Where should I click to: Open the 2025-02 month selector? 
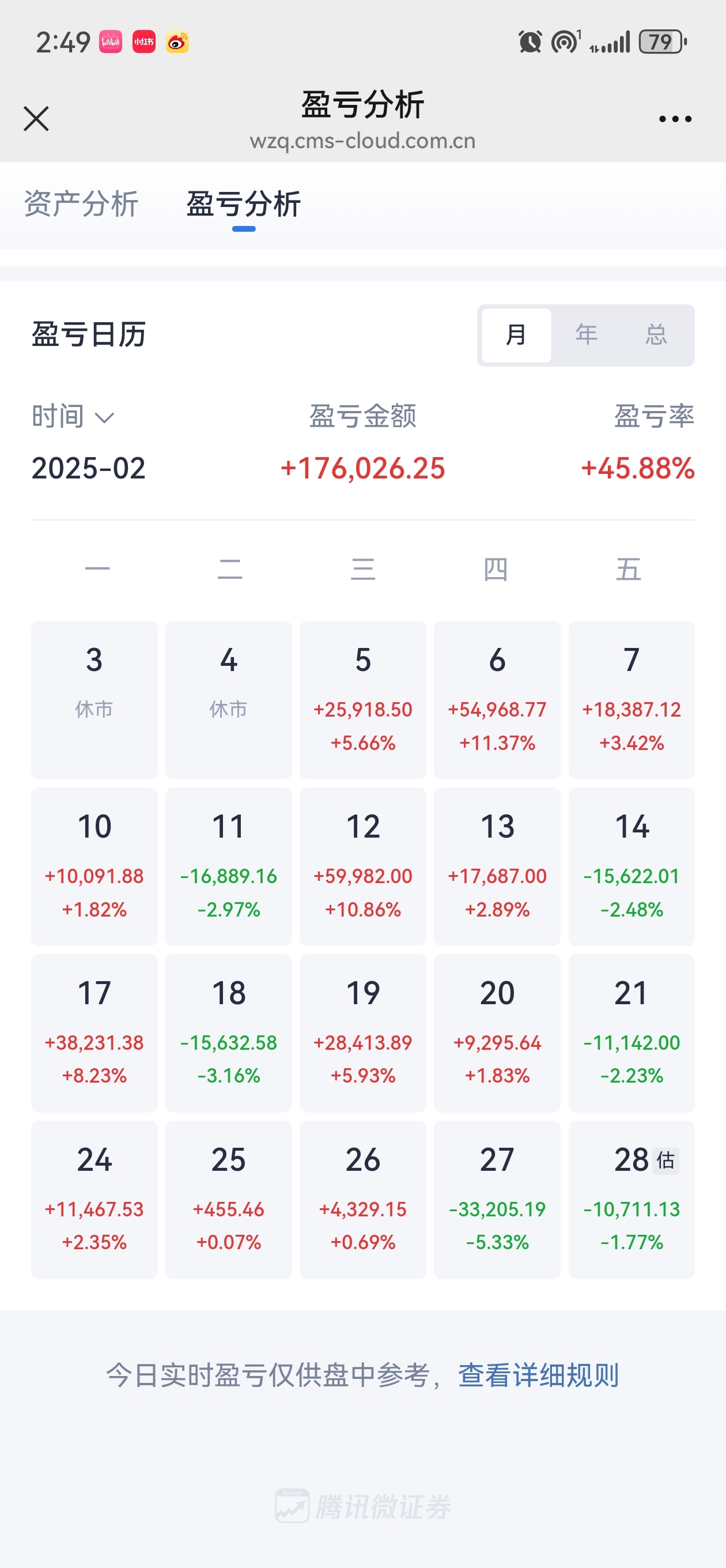pyautogui.click(x=89, y=468)
